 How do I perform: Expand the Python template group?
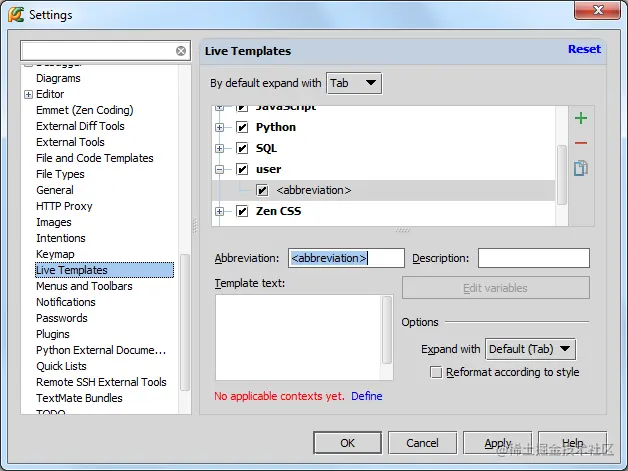[219, 127]
